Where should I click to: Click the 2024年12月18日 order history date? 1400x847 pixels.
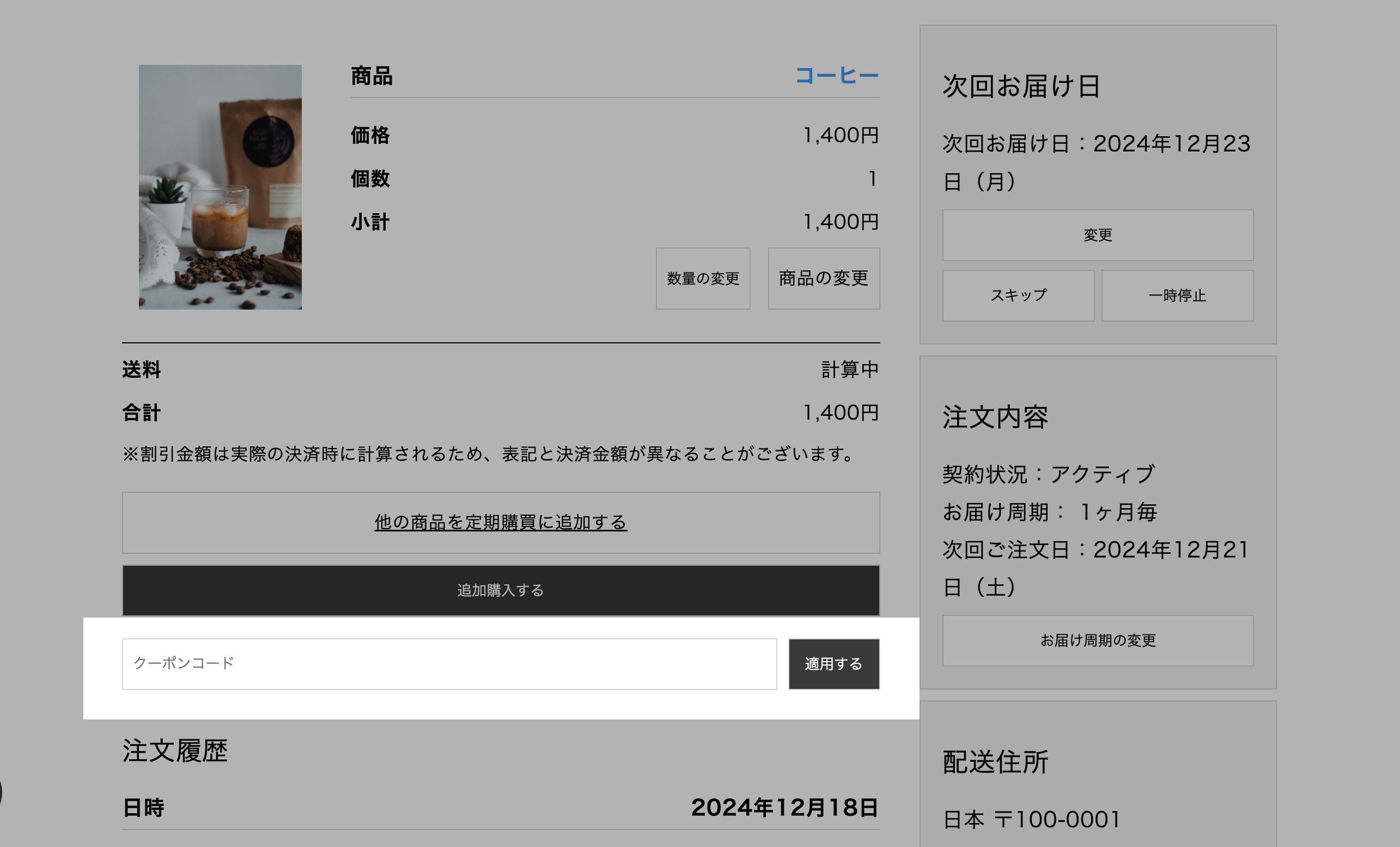[x=784, y=807]
